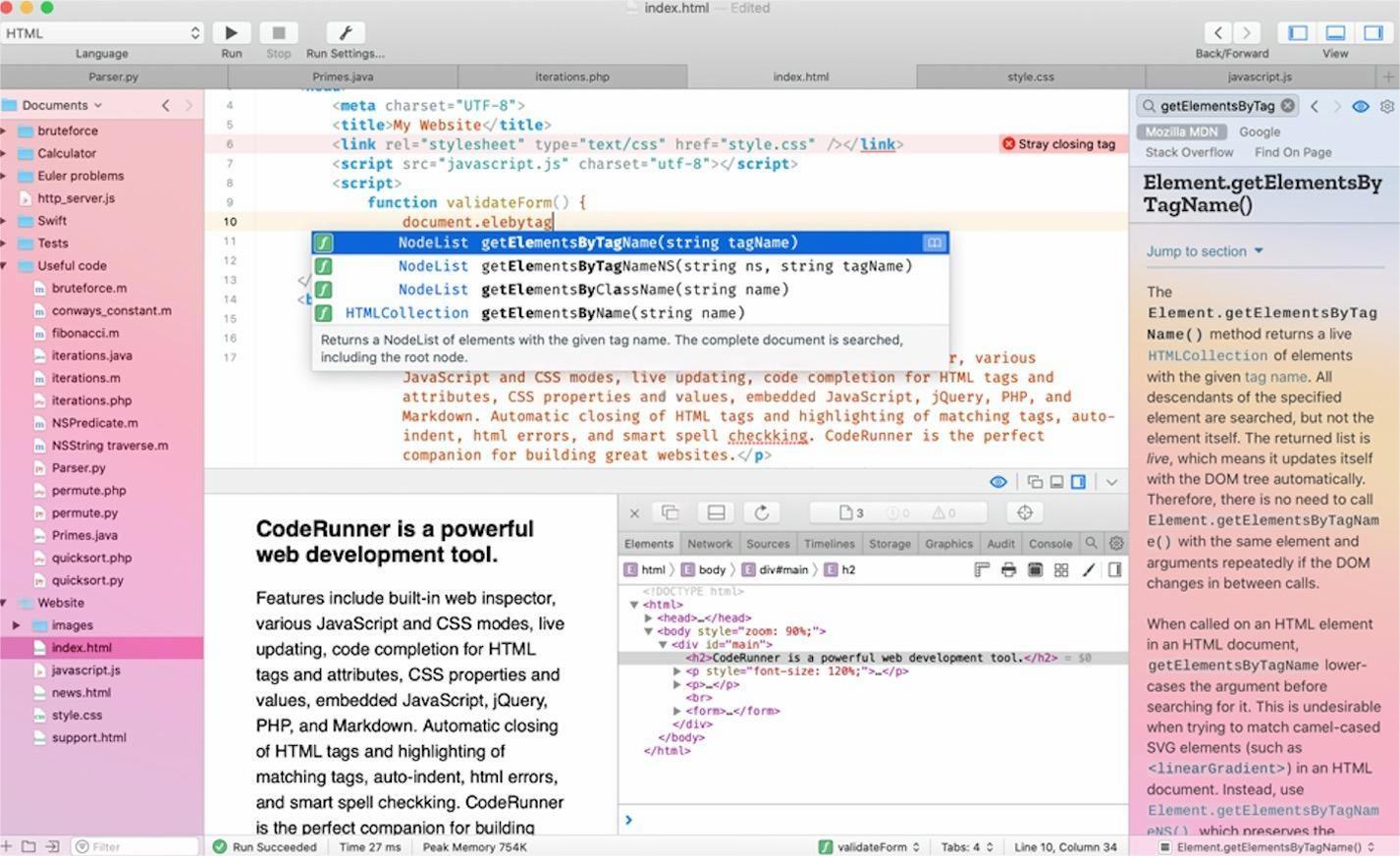Image resolution: width=1400 pixels, height=856 pixels.
Task: Show preview in separate window icon below editor
Action: (x=1035, y=482)
